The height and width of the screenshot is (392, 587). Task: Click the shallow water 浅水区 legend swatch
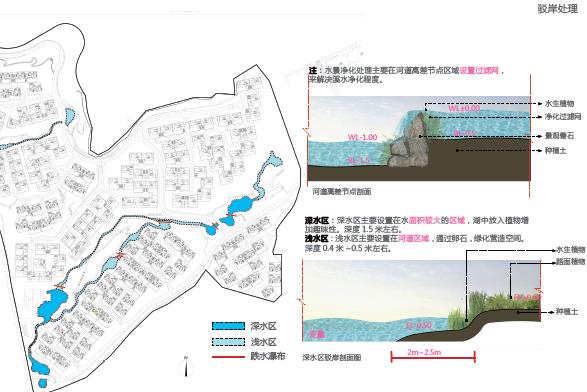tap(228, 342)
